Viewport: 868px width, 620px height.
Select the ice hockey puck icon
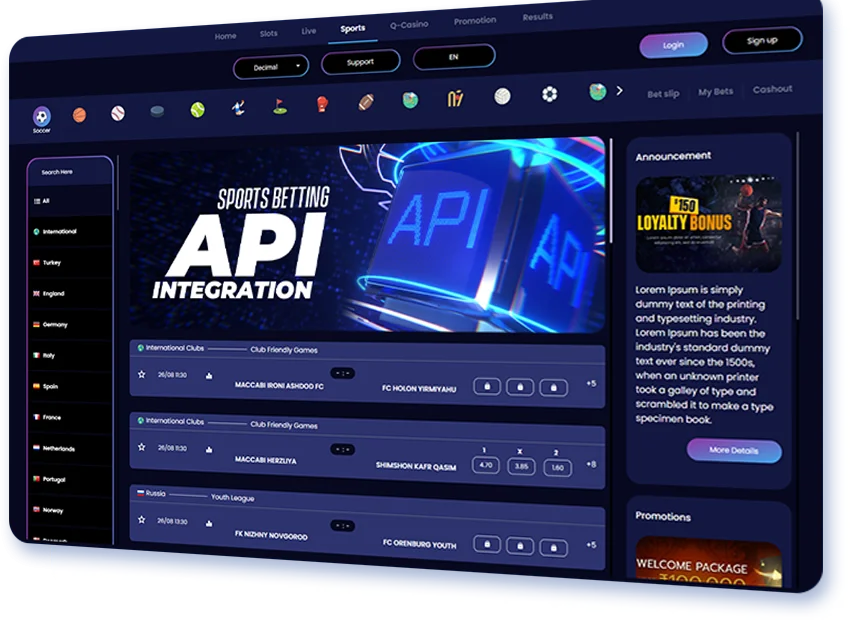(157, 111)
